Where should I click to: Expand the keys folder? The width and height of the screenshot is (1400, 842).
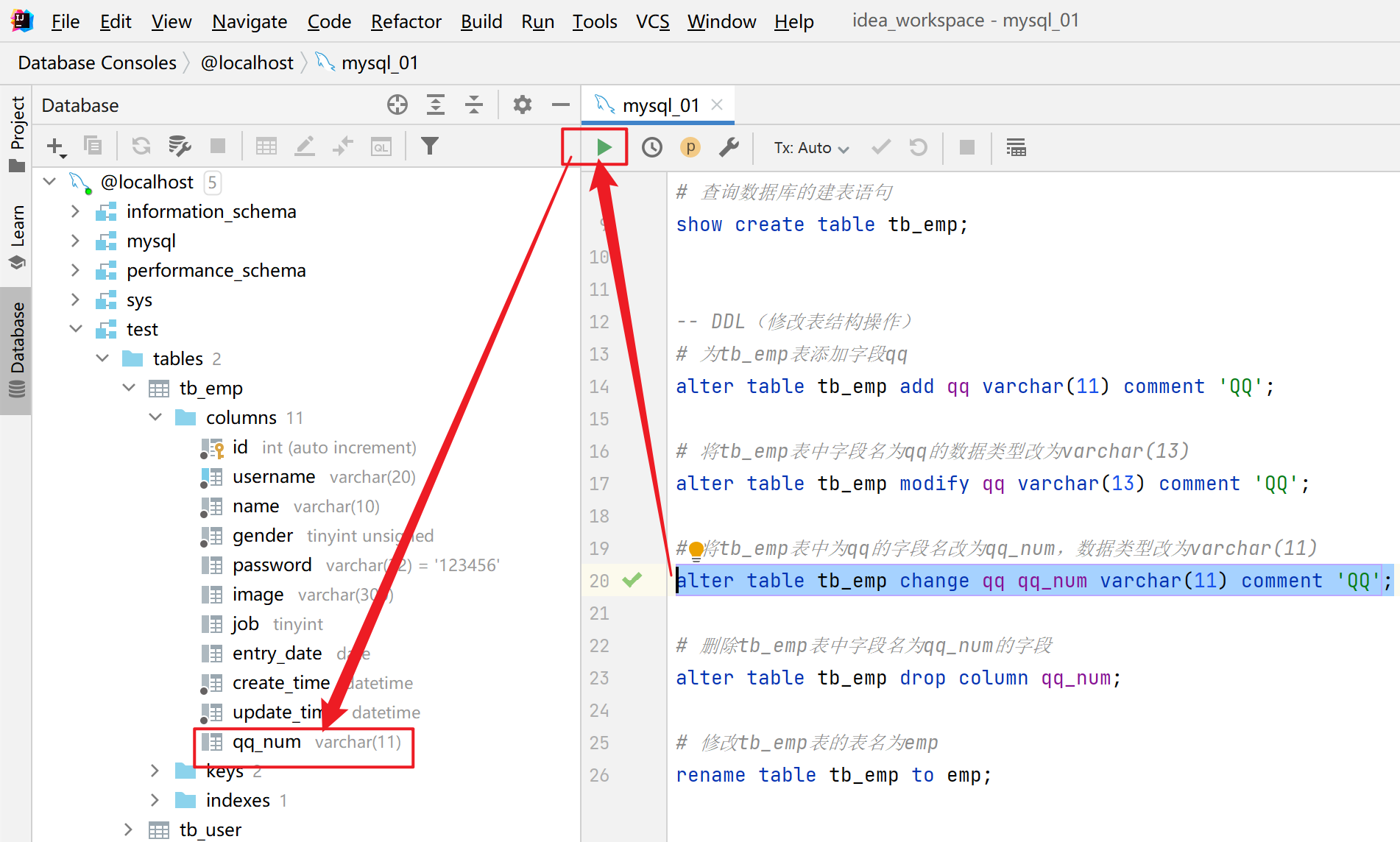point(155,771)
